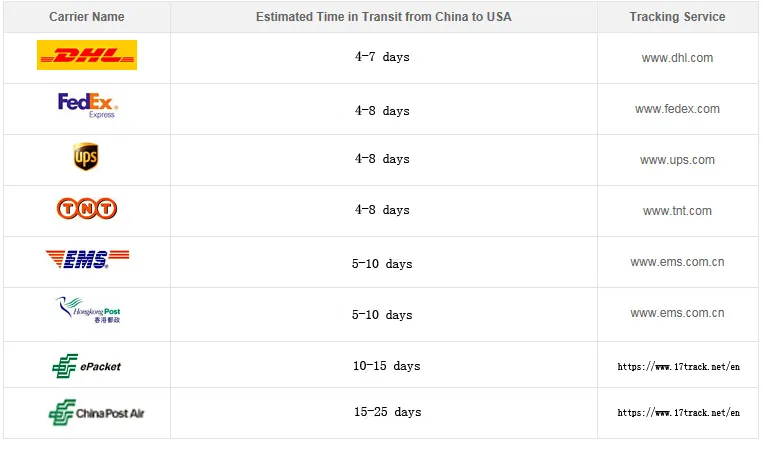Screen dimensions: 763x453
Task: Open the www.dhl.com tracking link
Action: click(x=677, y=58)
